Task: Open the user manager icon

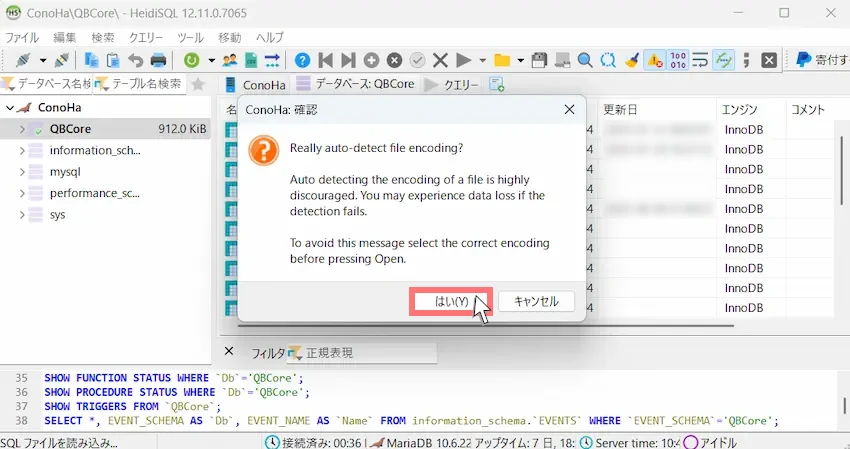Action: click(x=229, y=60)
